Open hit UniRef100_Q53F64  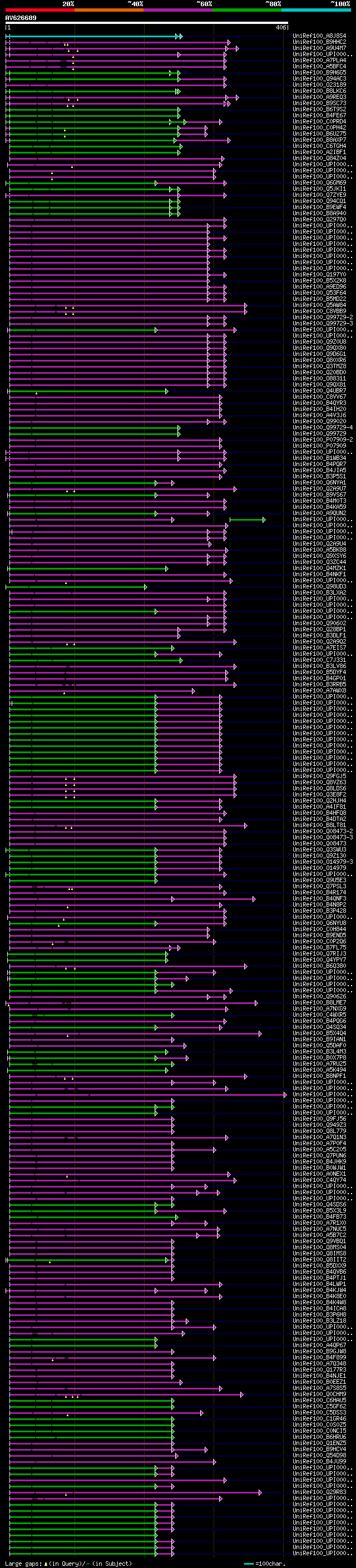[319, 293]
